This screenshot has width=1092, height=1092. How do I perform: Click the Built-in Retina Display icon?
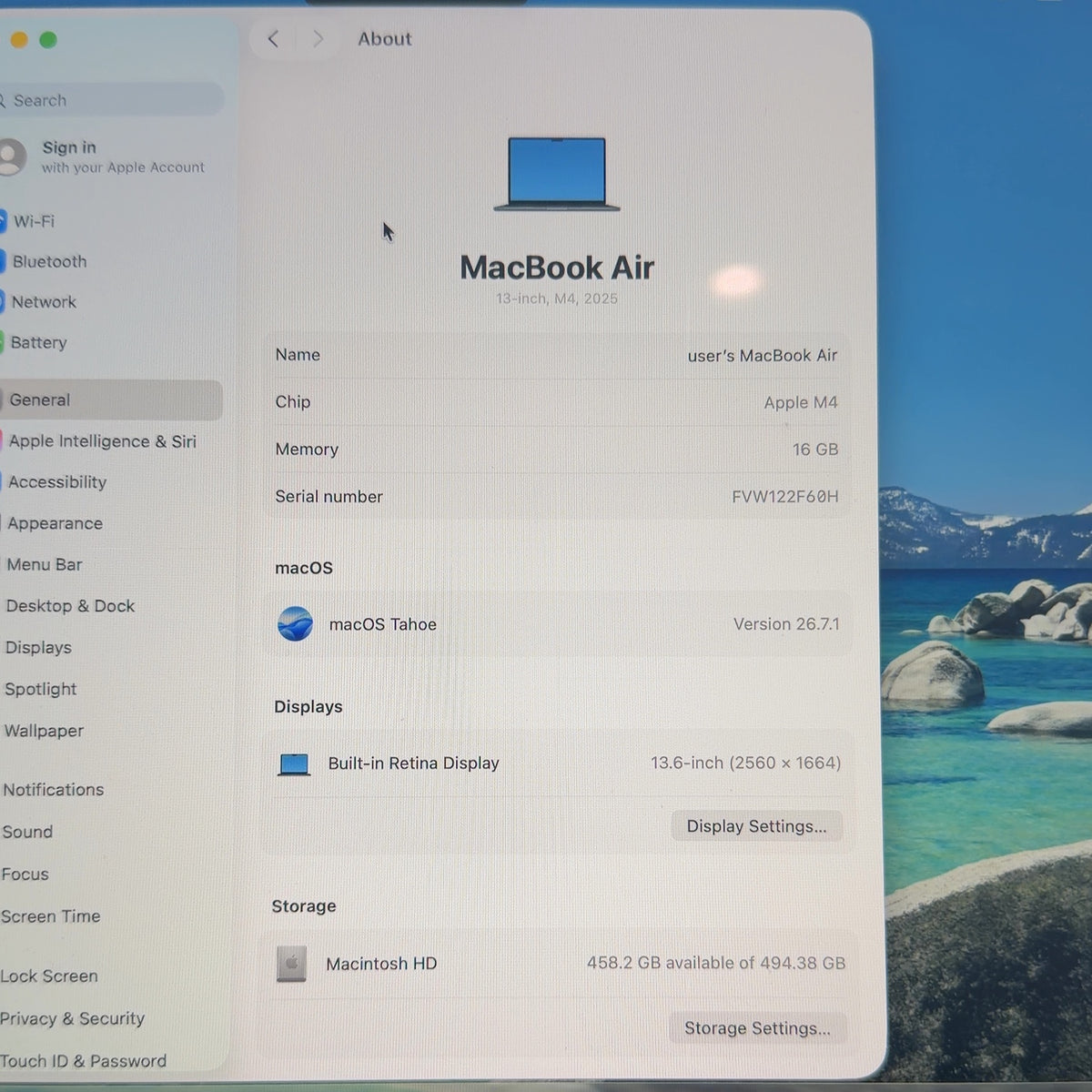click(294, 764)
